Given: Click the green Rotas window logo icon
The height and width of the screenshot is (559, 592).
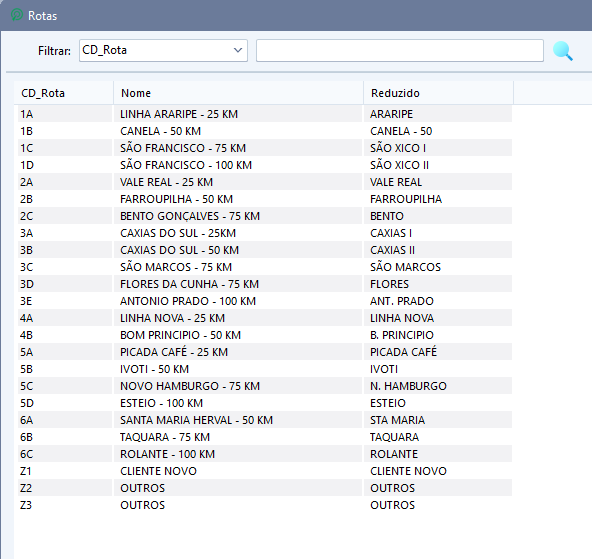Looking at the screenshot, I should pos(17,15).
